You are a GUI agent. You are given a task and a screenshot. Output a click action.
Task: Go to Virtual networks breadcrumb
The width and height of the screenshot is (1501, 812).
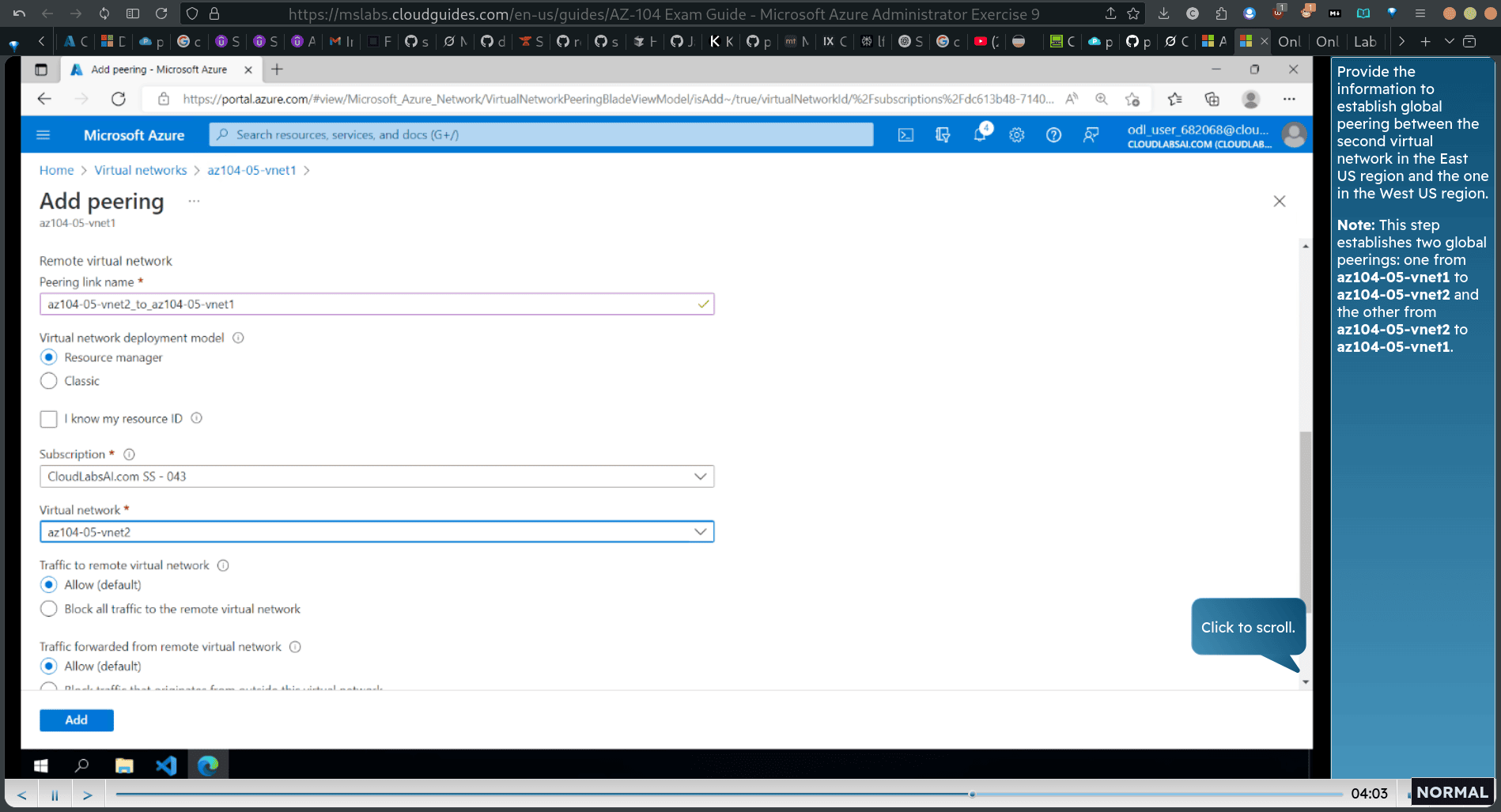[141, 171]
